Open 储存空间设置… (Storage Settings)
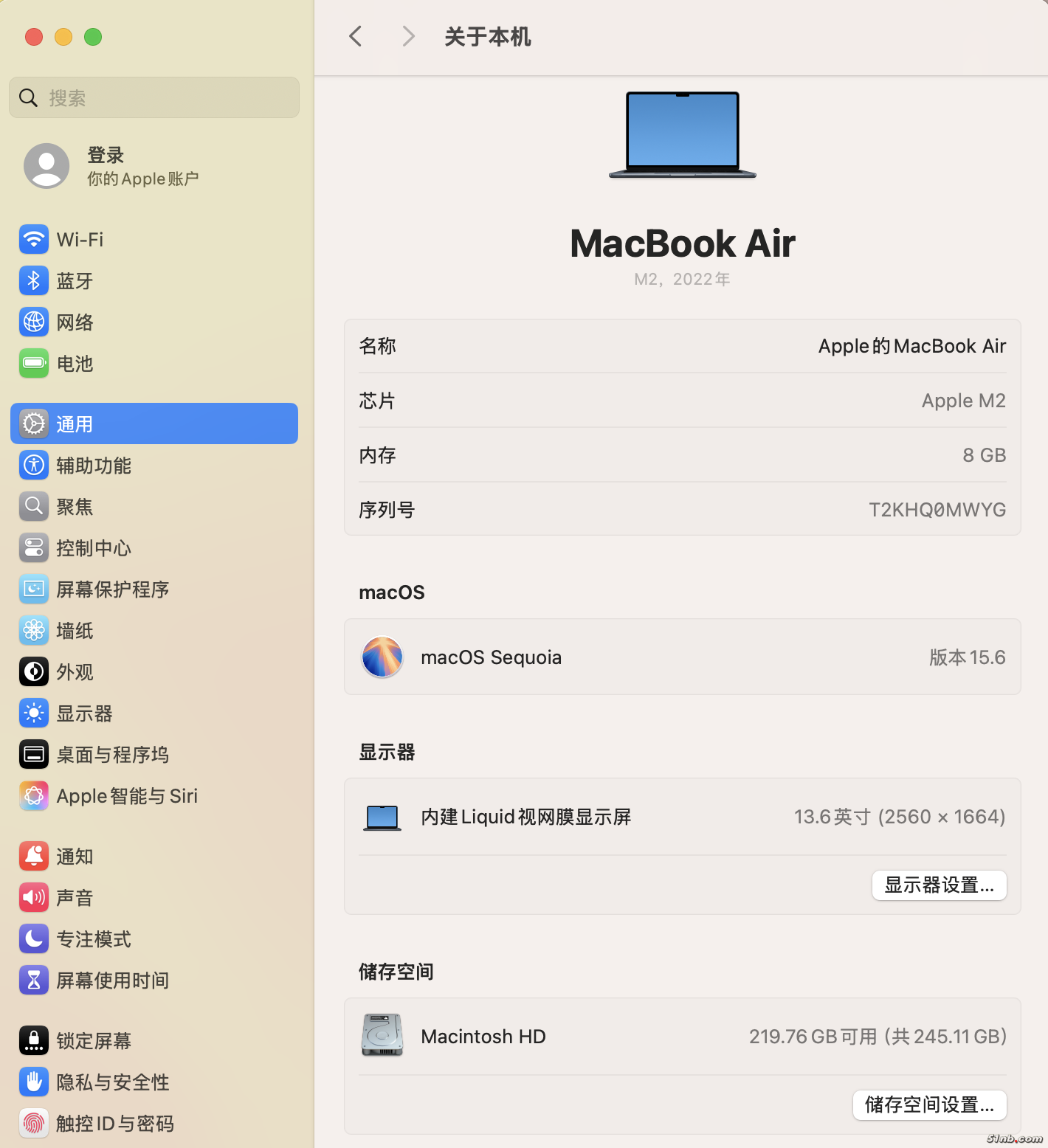 click(x=930, y=1104)
